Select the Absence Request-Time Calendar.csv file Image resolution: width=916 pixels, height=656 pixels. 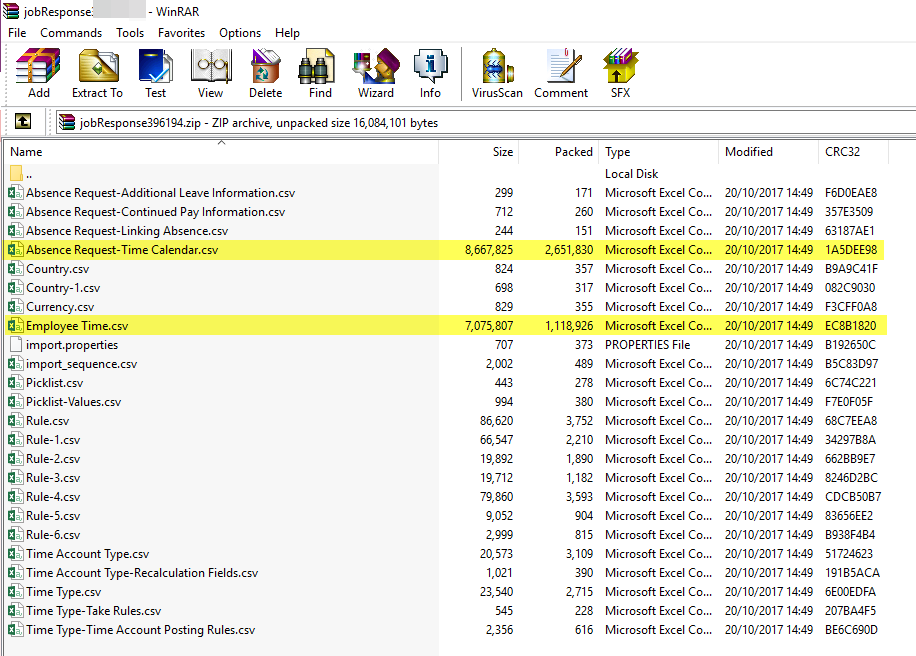click(122, 250)
